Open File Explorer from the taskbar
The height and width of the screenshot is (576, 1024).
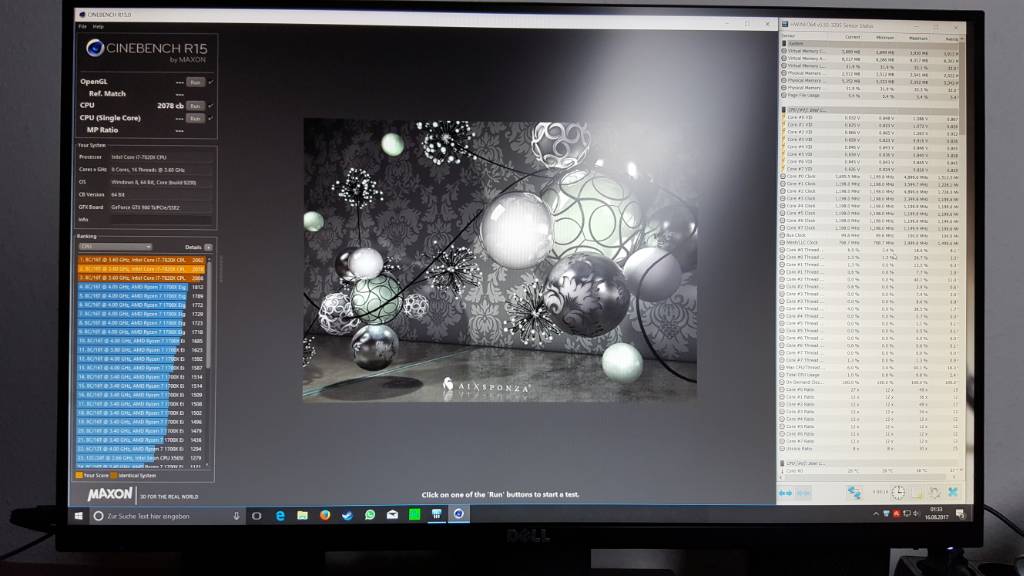pos(302,515)
